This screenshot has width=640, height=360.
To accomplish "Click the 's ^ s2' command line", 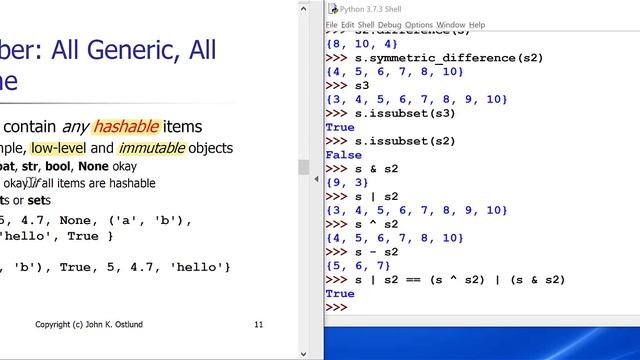I will pyautogui.click(x=362, y=224).
